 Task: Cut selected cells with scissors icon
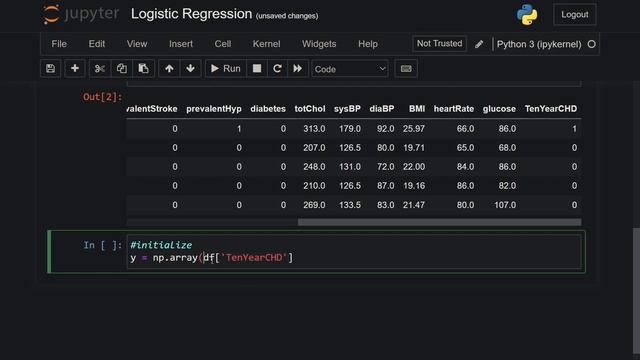(100, 69)
